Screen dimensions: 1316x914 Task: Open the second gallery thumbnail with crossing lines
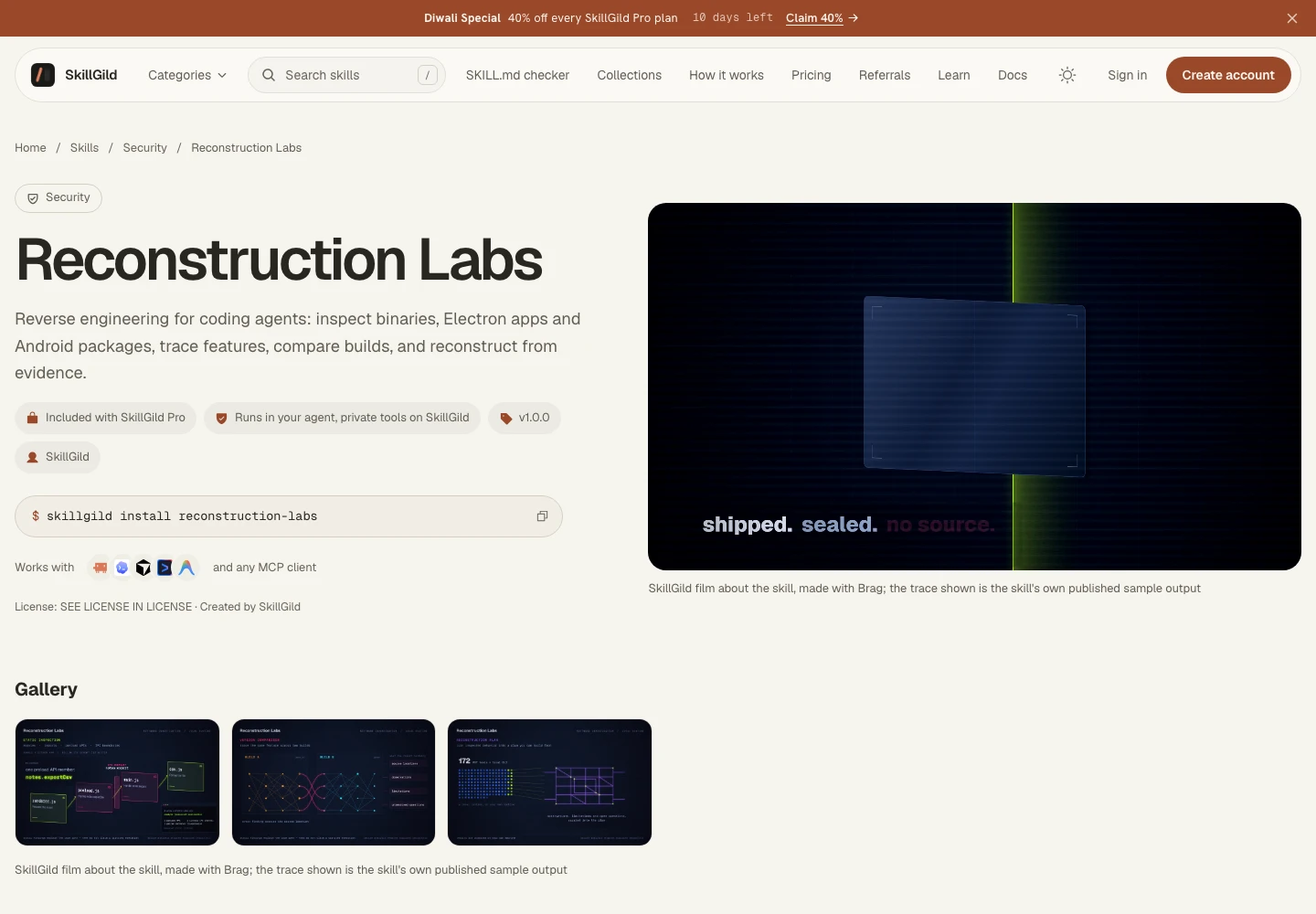click(334, 782)
